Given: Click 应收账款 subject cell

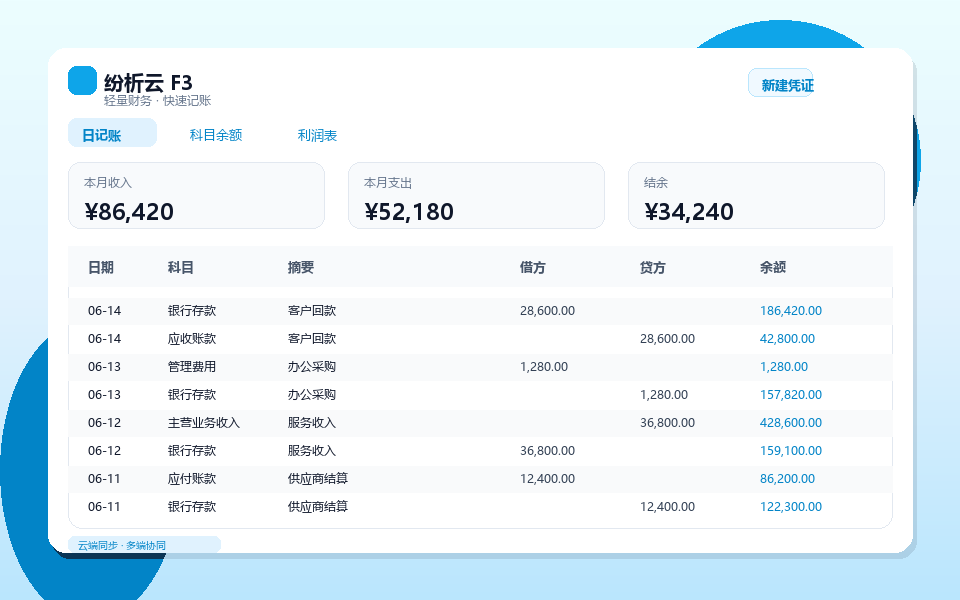Looking at the screenshot, I should tap(192, 339).
